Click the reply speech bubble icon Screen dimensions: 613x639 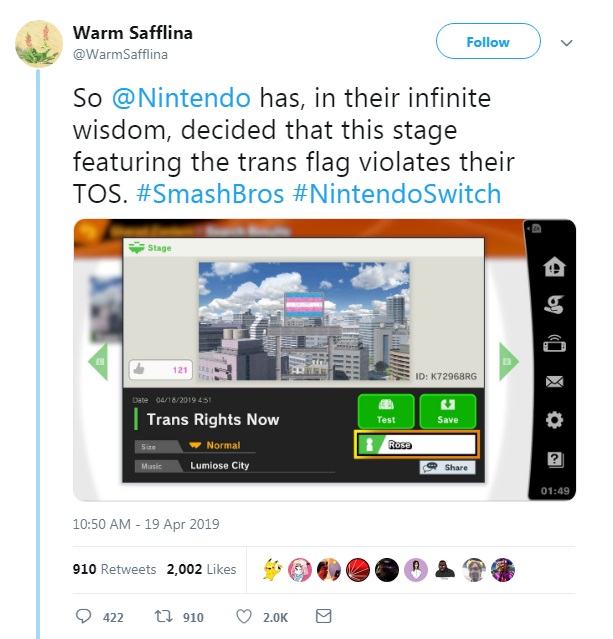[x=84, y=616]
